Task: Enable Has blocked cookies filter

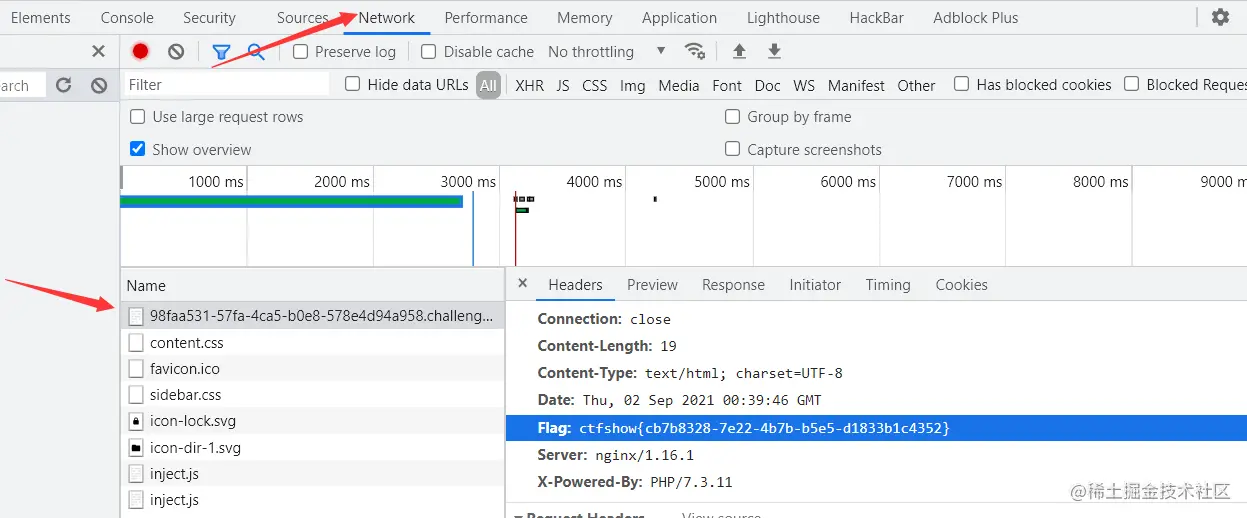Action: click(x=961, y=84)
